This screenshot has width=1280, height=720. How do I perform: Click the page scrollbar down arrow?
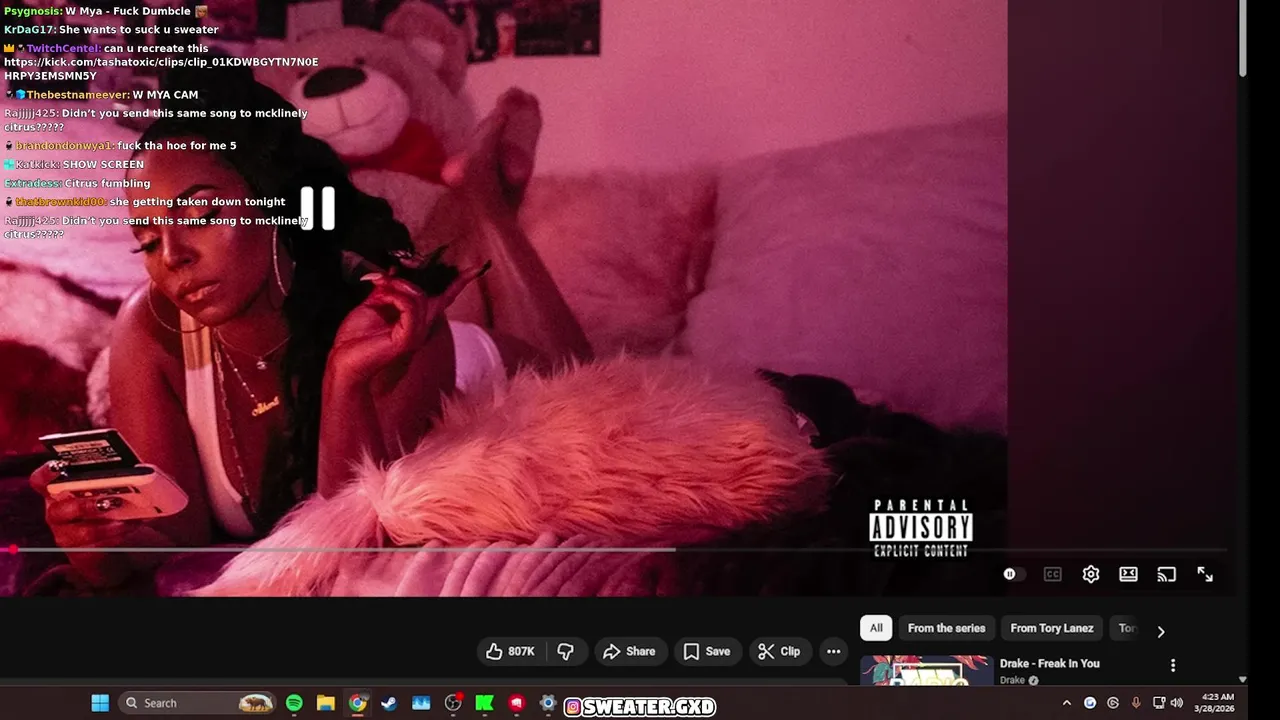click(1243, 679)
